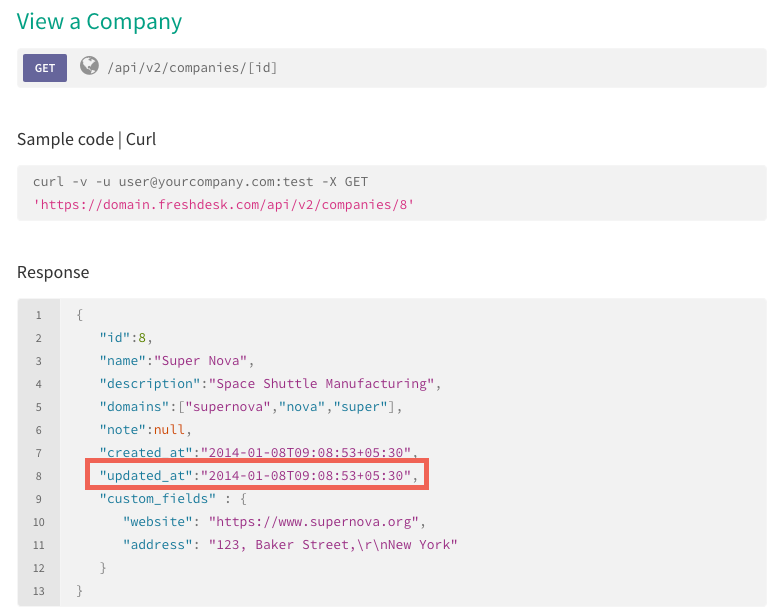Screen dimensions: 782x616
Task: Click the null note value
Action: pyautogui.click(x=169, y=429)
